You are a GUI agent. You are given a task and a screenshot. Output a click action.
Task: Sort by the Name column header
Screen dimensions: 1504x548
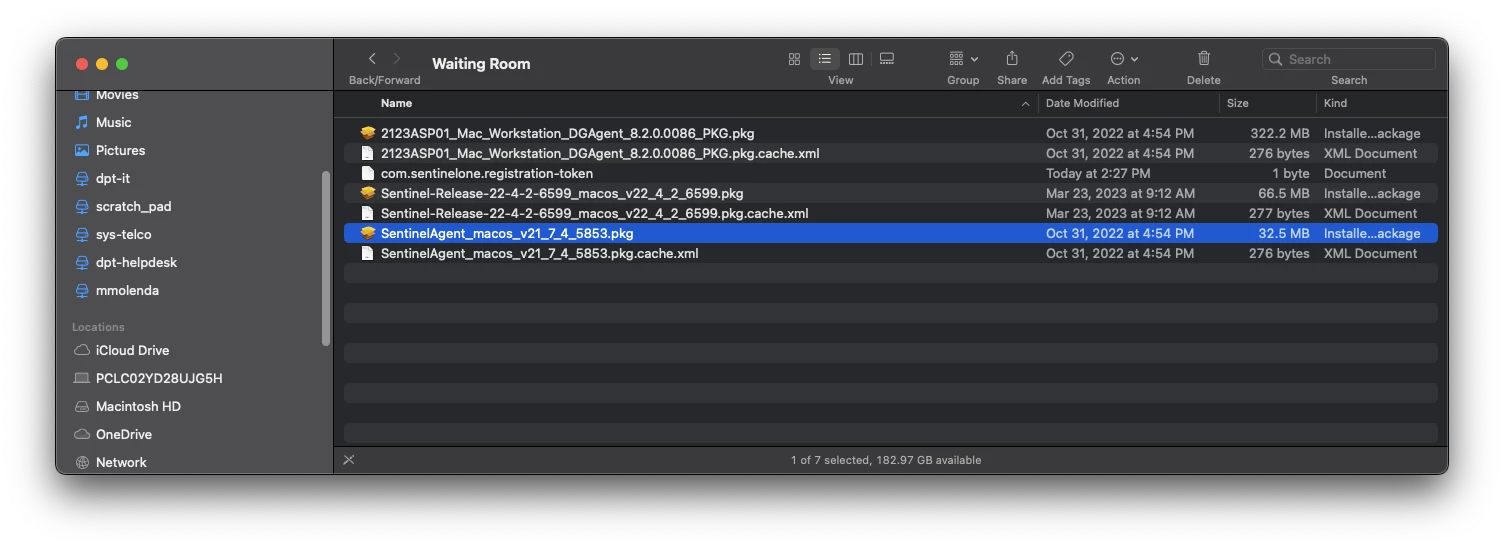pos(396,103)
